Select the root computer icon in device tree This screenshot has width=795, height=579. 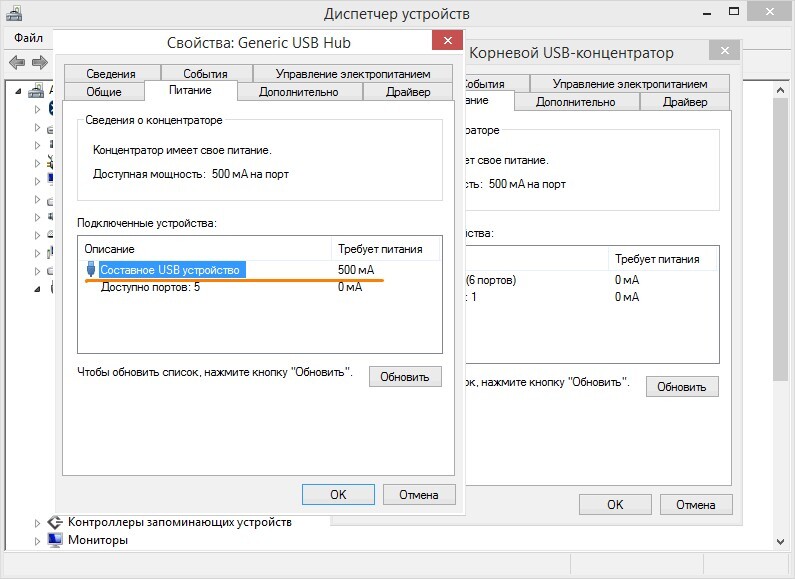point(35,91)
